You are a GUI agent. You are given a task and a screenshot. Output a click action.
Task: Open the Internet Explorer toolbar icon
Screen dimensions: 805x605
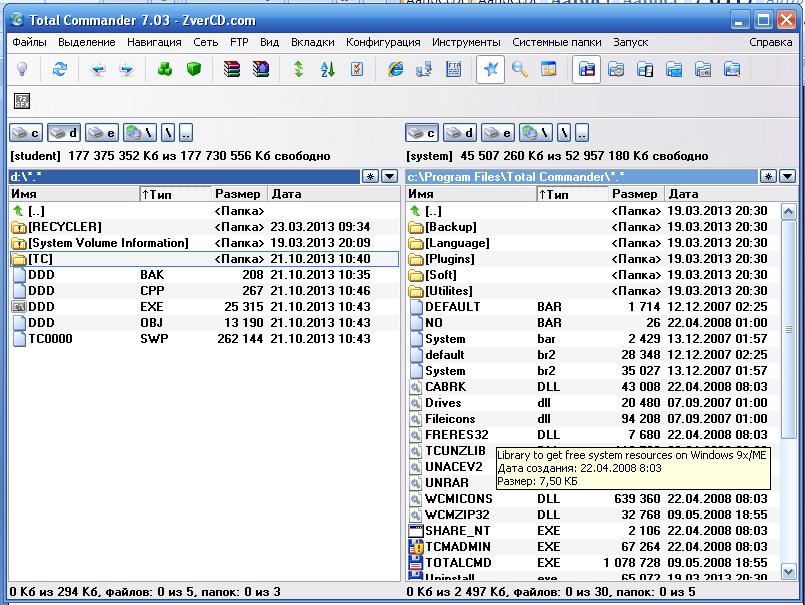tap(395, 69)
